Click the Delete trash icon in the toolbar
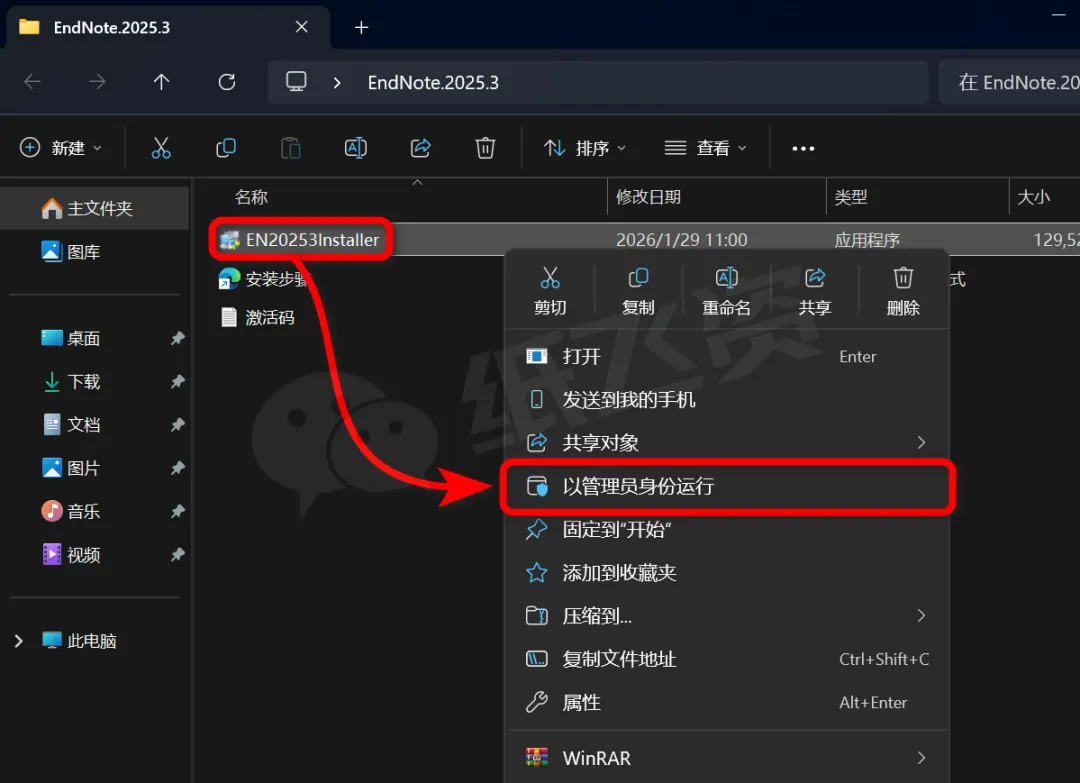 485,147
